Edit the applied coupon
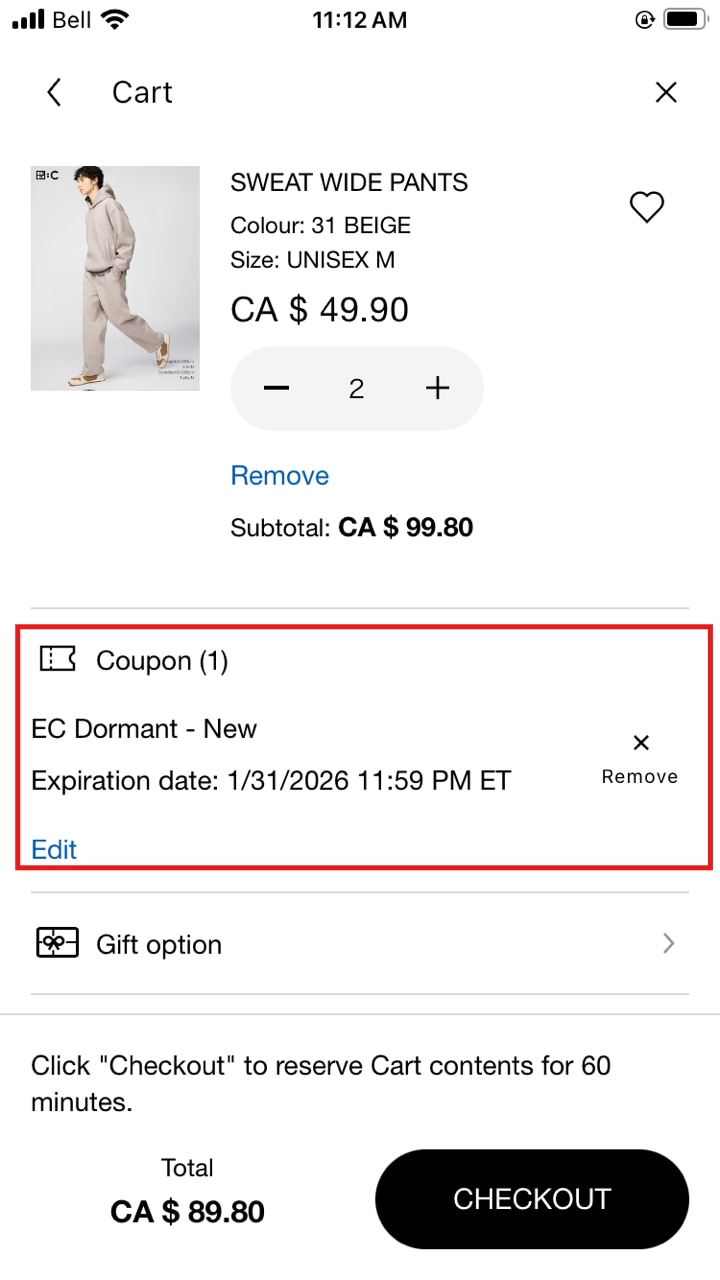The image size is (720, 1280). 54,849
